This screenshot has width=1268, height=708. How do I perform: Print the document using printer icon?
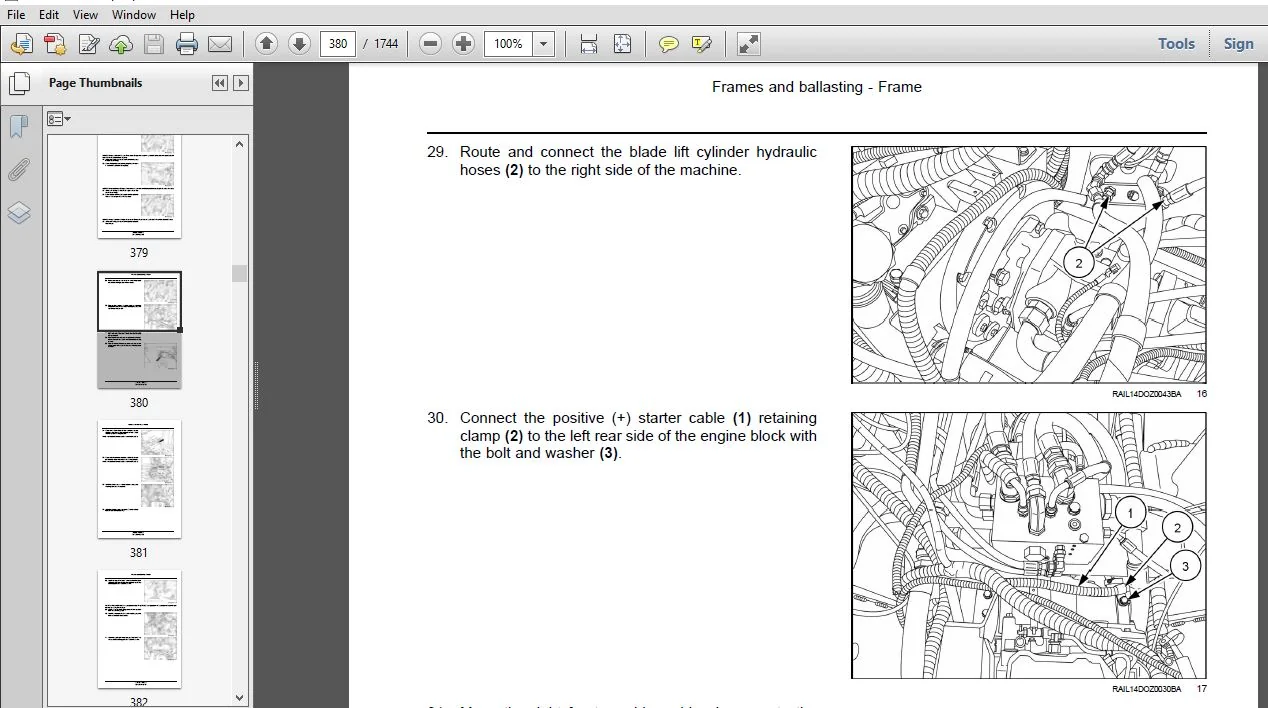[187, 44]
